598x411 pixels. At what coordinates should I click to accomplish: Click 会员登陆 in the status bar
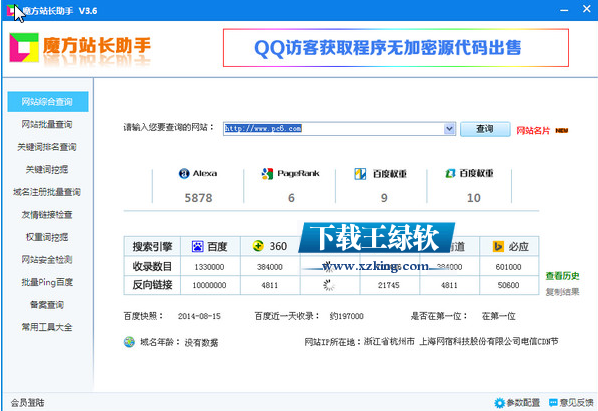click(27, 403)
